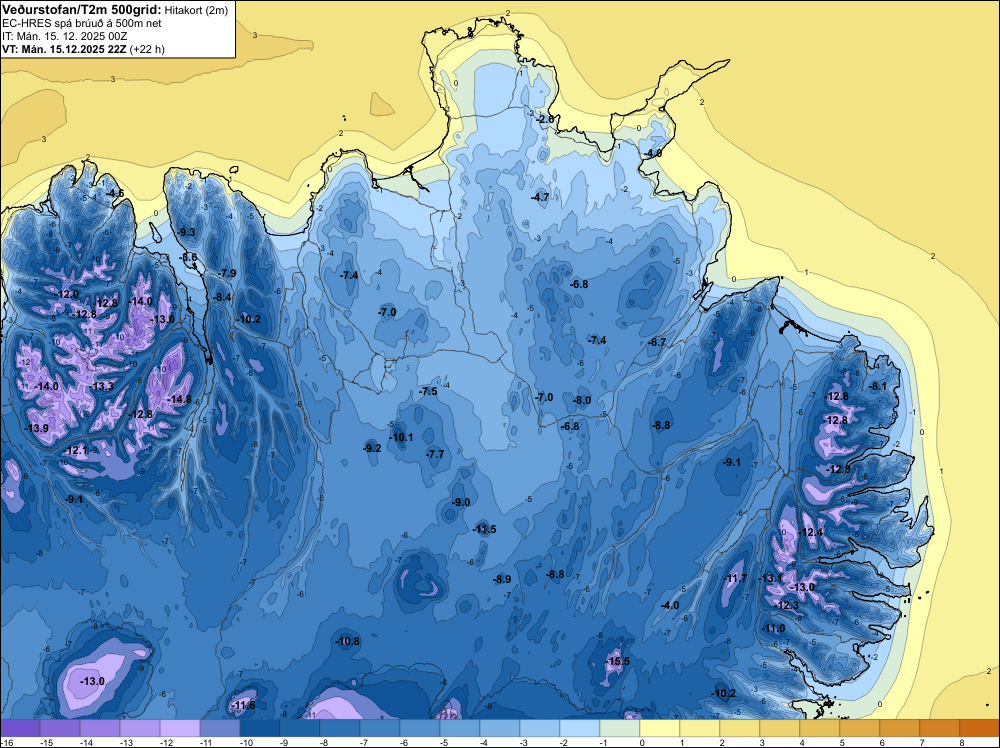Click the -10.8 temperature label
Screen dimensions: 1000x748
pos(348,642)
